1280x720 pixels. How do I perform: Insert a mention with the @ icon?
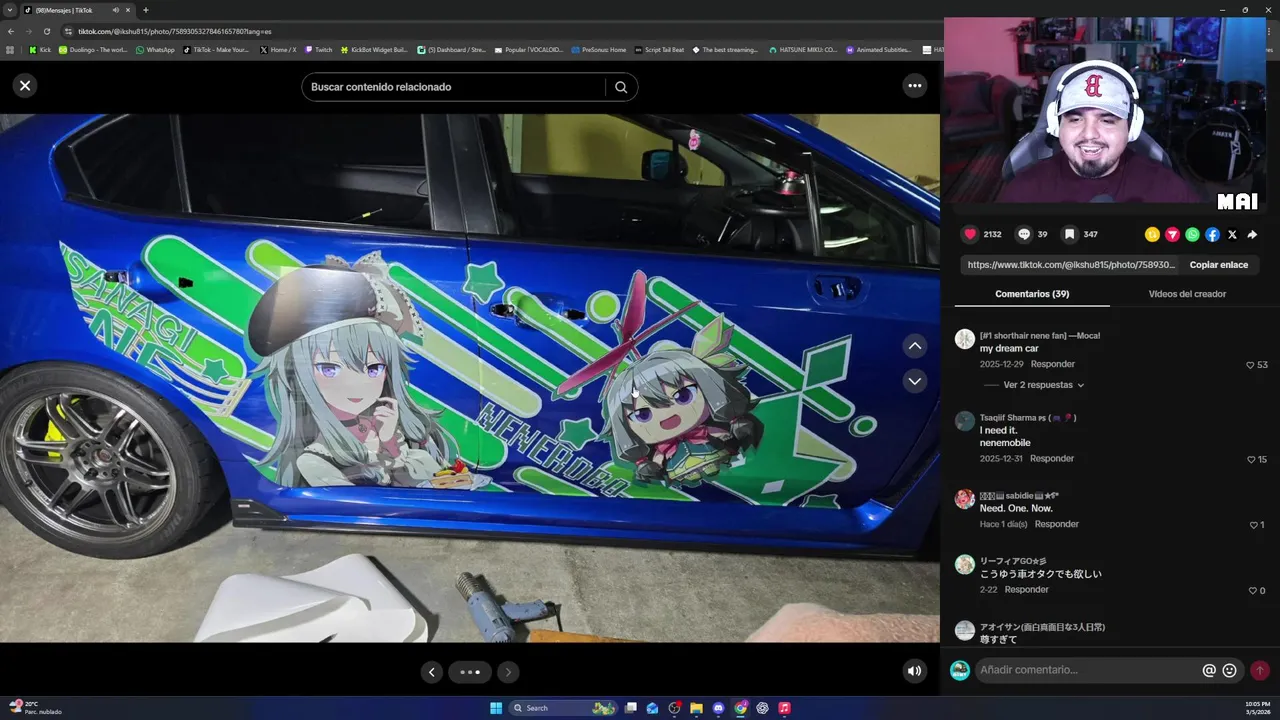pos(1209,671)
